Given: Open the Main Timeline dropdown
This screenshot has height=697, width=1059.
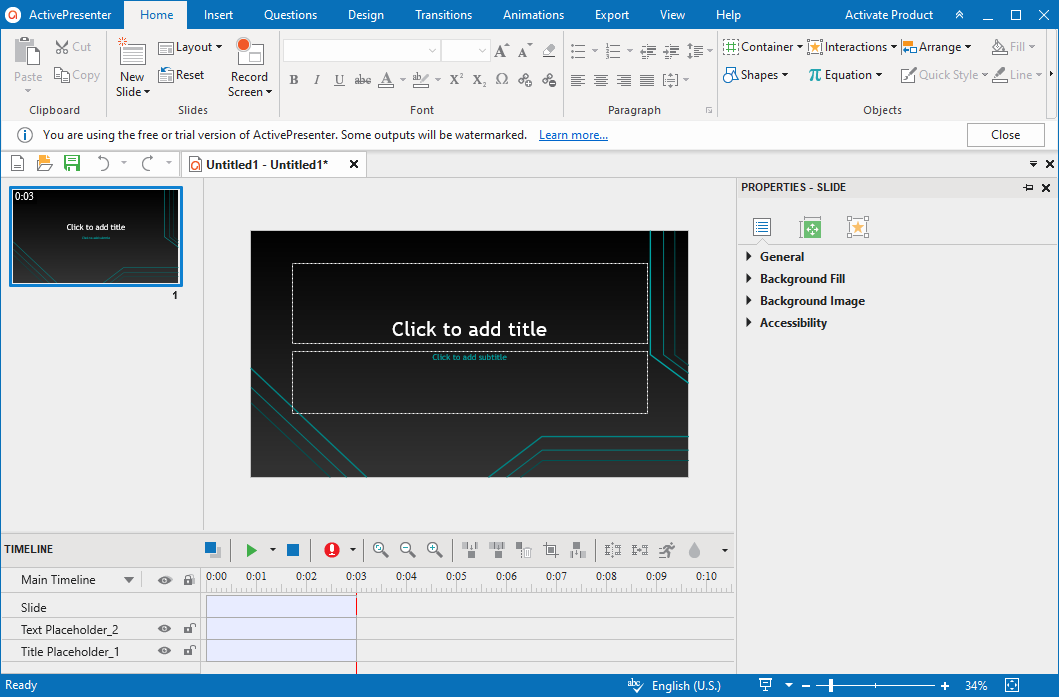Looking at the screenshot, I should click(128, 580).
